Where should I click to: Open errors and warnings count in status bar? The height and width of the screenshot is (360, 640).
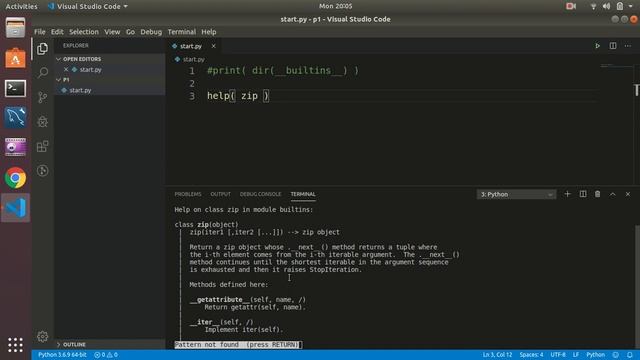coord(106,355)
